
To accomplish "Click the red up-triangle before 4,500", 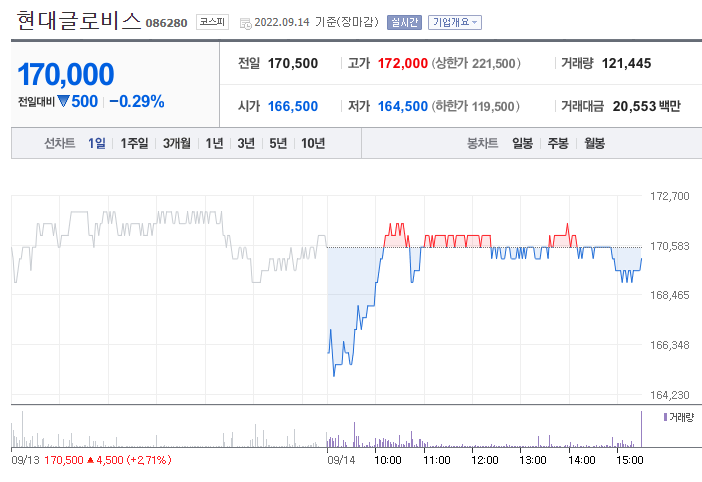I will click(90, 460).
